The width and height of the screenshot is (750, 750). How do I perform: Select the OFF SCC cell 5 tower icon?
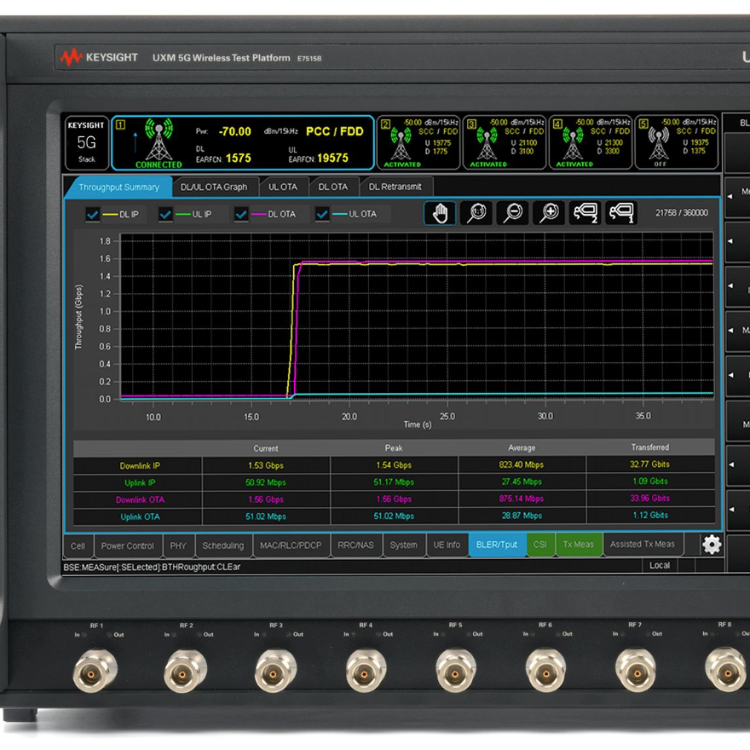(659, 143)
